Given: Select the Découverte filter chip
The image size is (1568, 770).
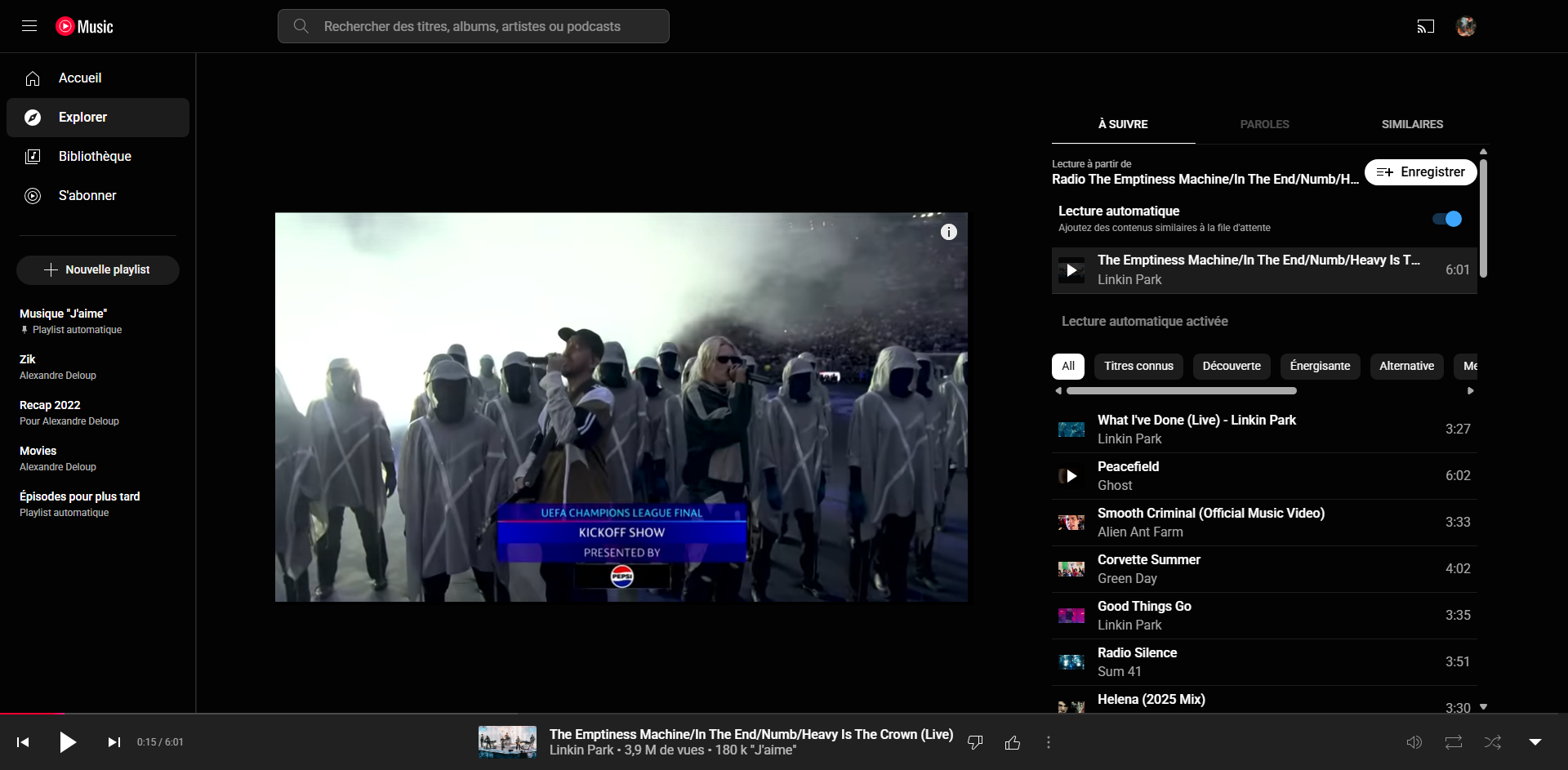Looking at the screenshot, I should [1232, 366].
